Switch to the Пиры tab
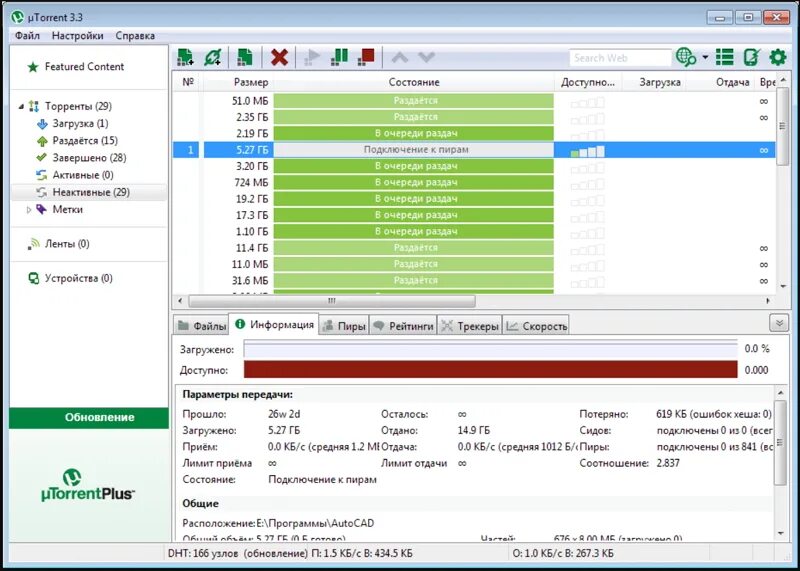 pyautogui.click(x=344, y=326)
